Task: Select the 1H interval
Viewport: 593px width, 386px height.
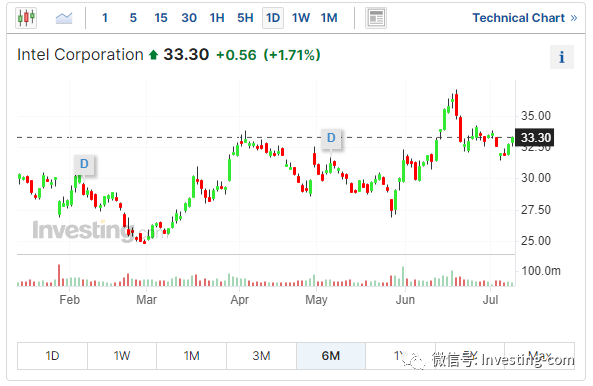Action: click(x=217, y=18)
